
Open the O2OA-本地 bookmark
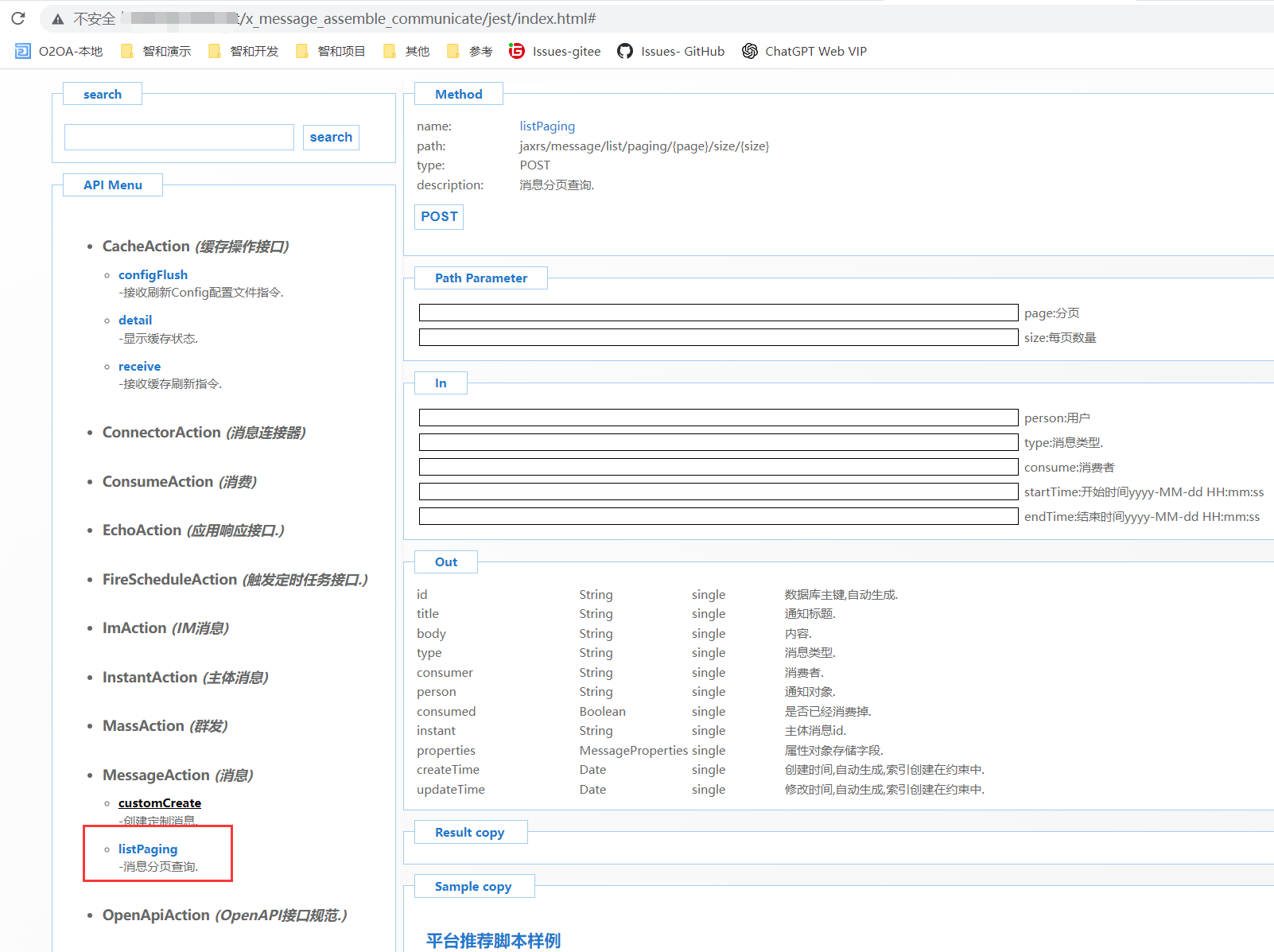59,51
